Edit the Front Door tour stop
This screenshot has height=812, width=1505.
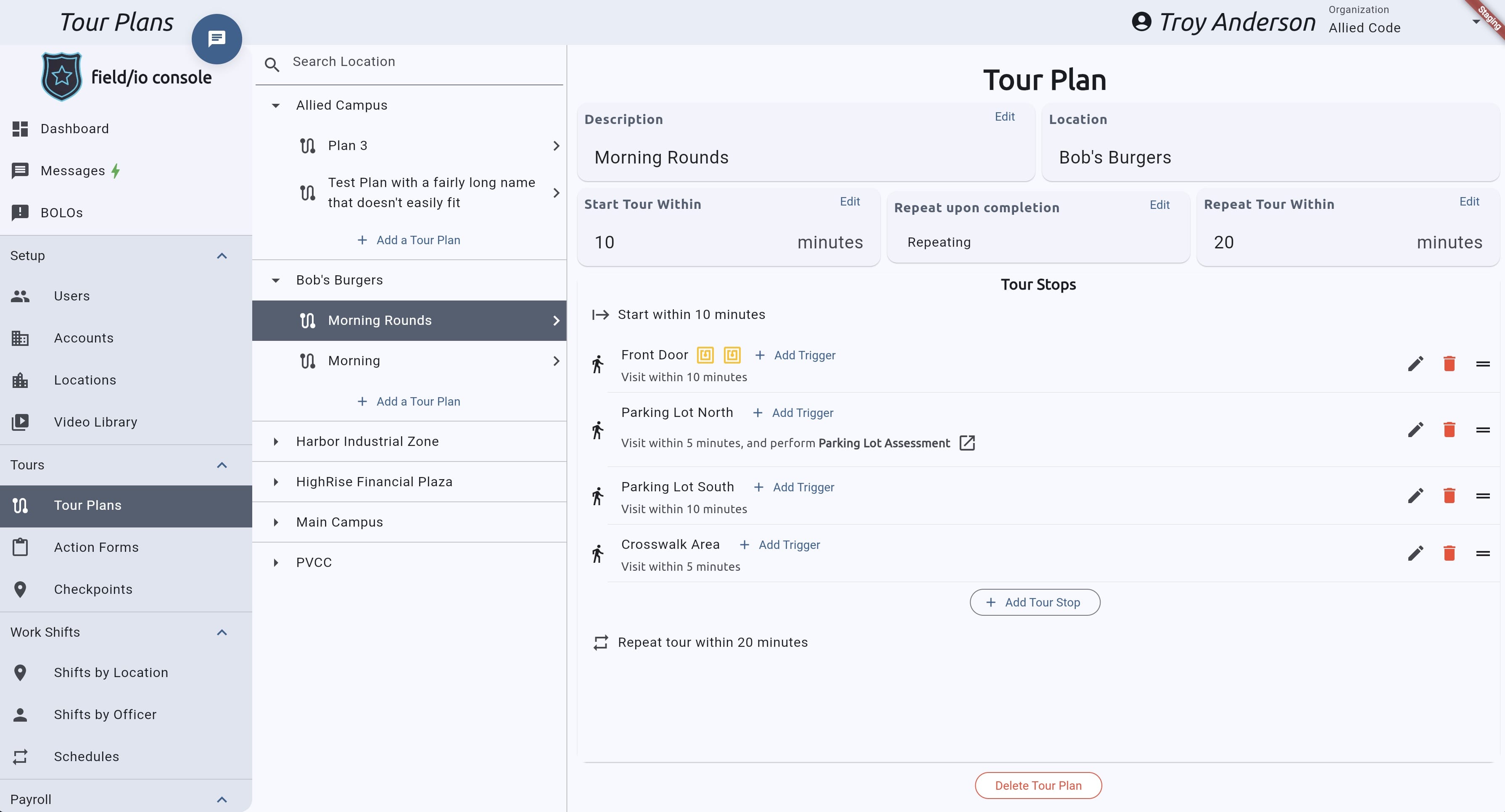pos(1415,364)
